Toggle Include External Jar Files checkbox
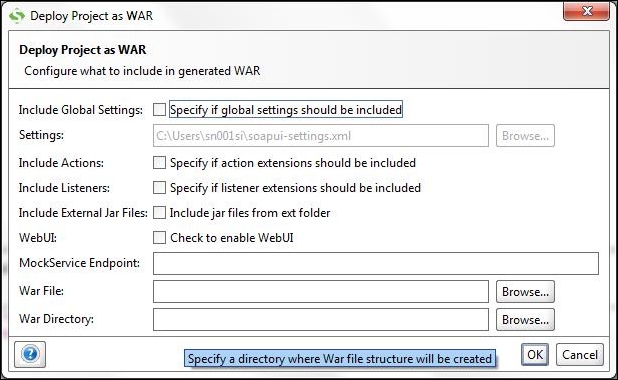The image size is (618, 380). coord(159,213)
